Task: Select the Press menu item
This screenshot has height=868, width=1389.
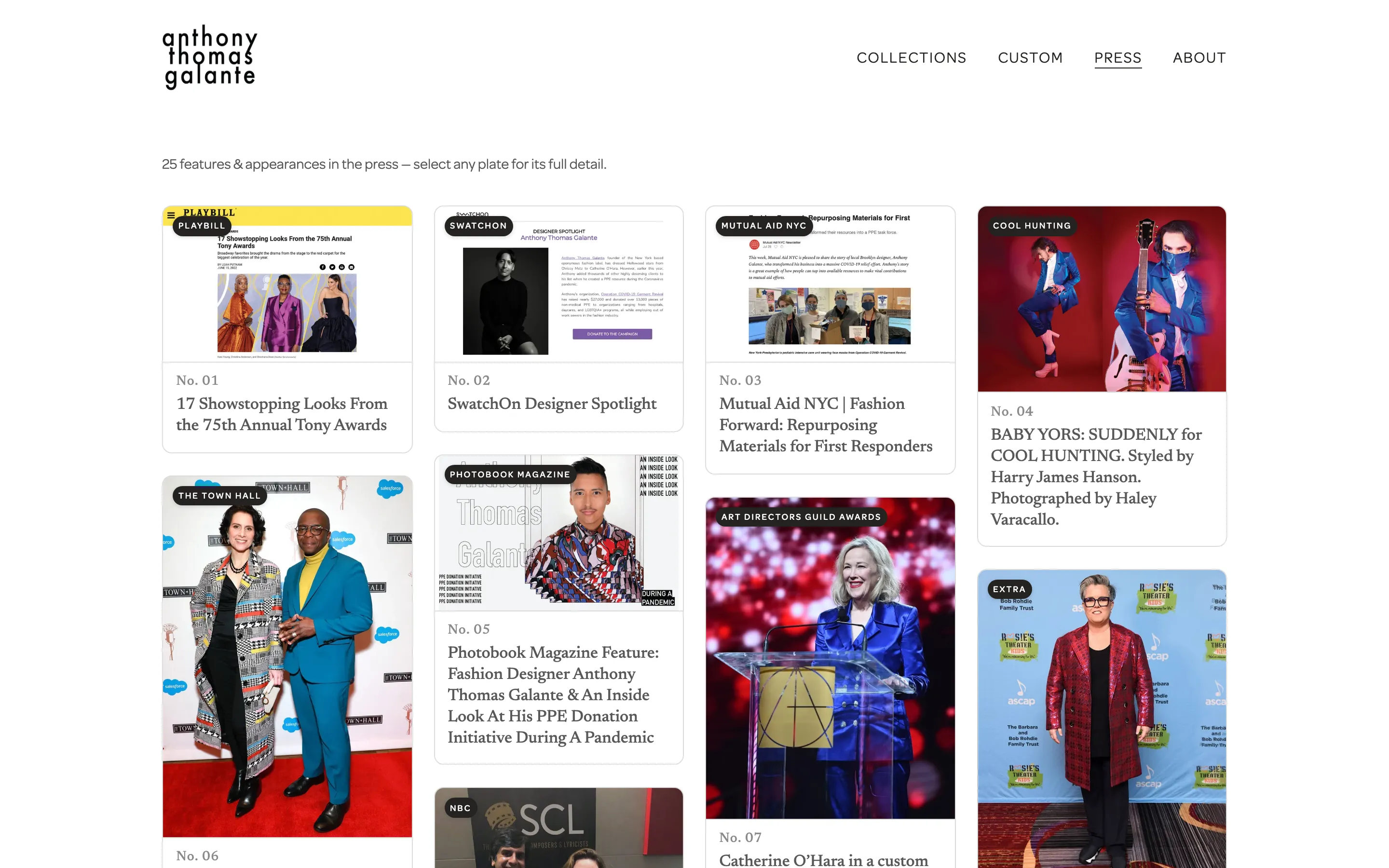Action: coord(1117,58)
